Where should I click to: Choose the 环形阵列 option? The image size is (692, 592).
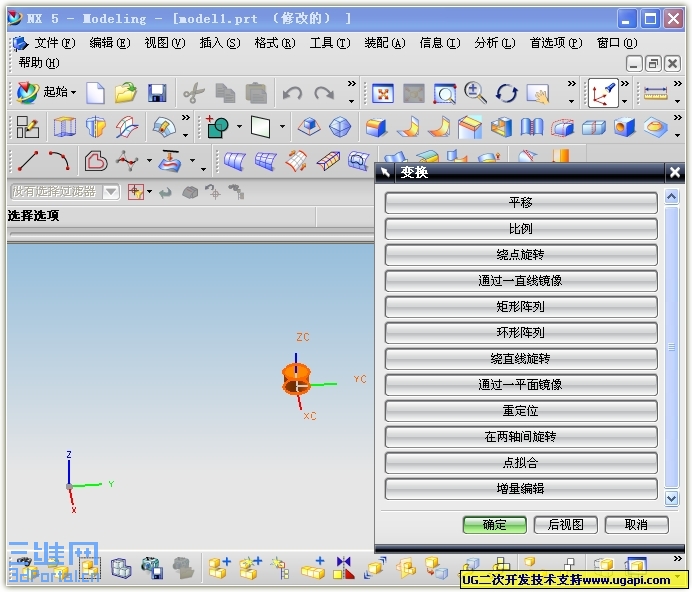(521, 333)
